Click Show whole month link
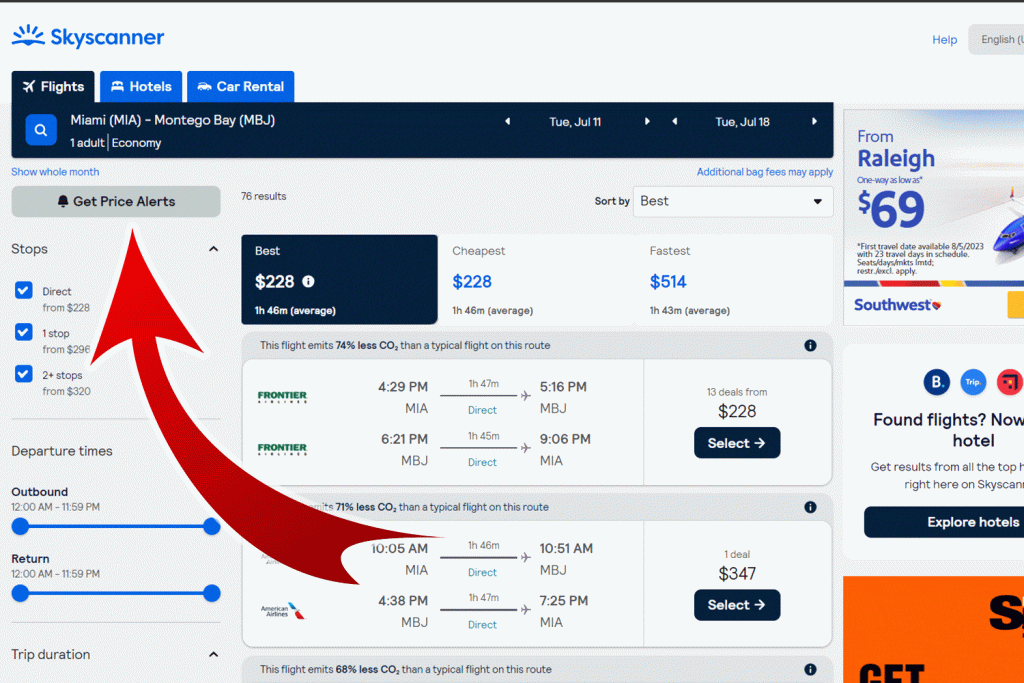 coord(56,172)
